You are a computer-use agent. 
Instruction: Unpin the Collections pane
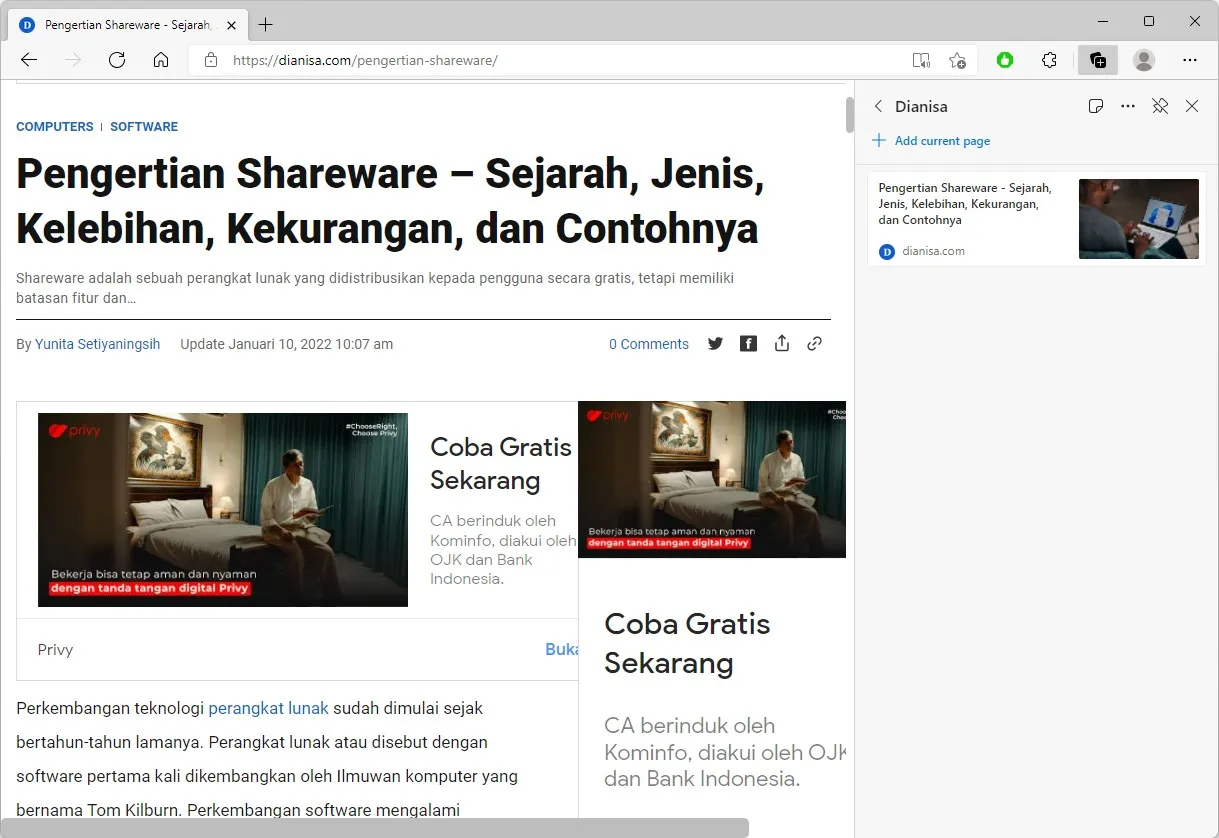(1160, 106)
